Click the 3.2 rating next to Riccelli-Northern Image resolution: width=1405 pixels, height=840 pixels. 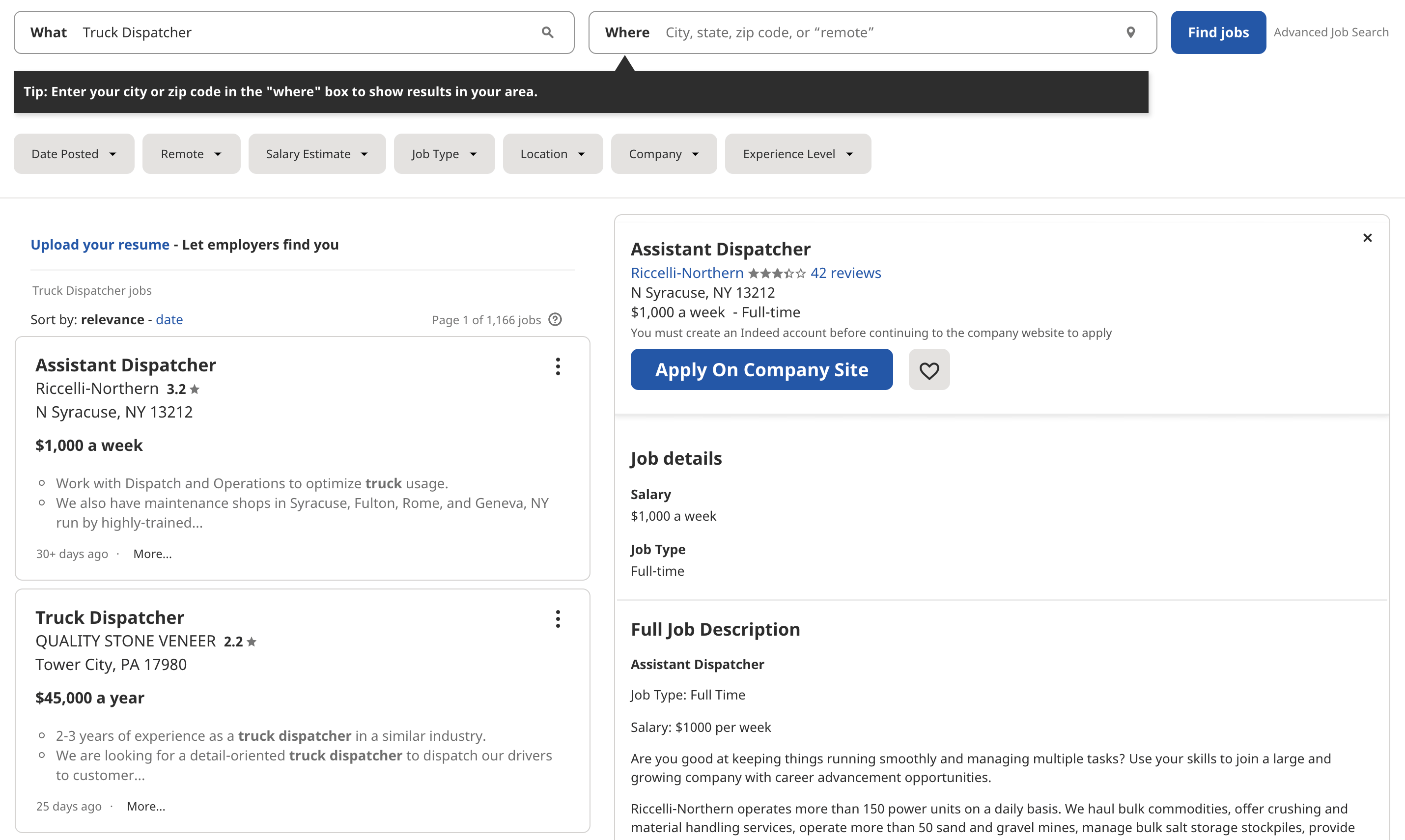pyautogui.click(x=183, y=390)
